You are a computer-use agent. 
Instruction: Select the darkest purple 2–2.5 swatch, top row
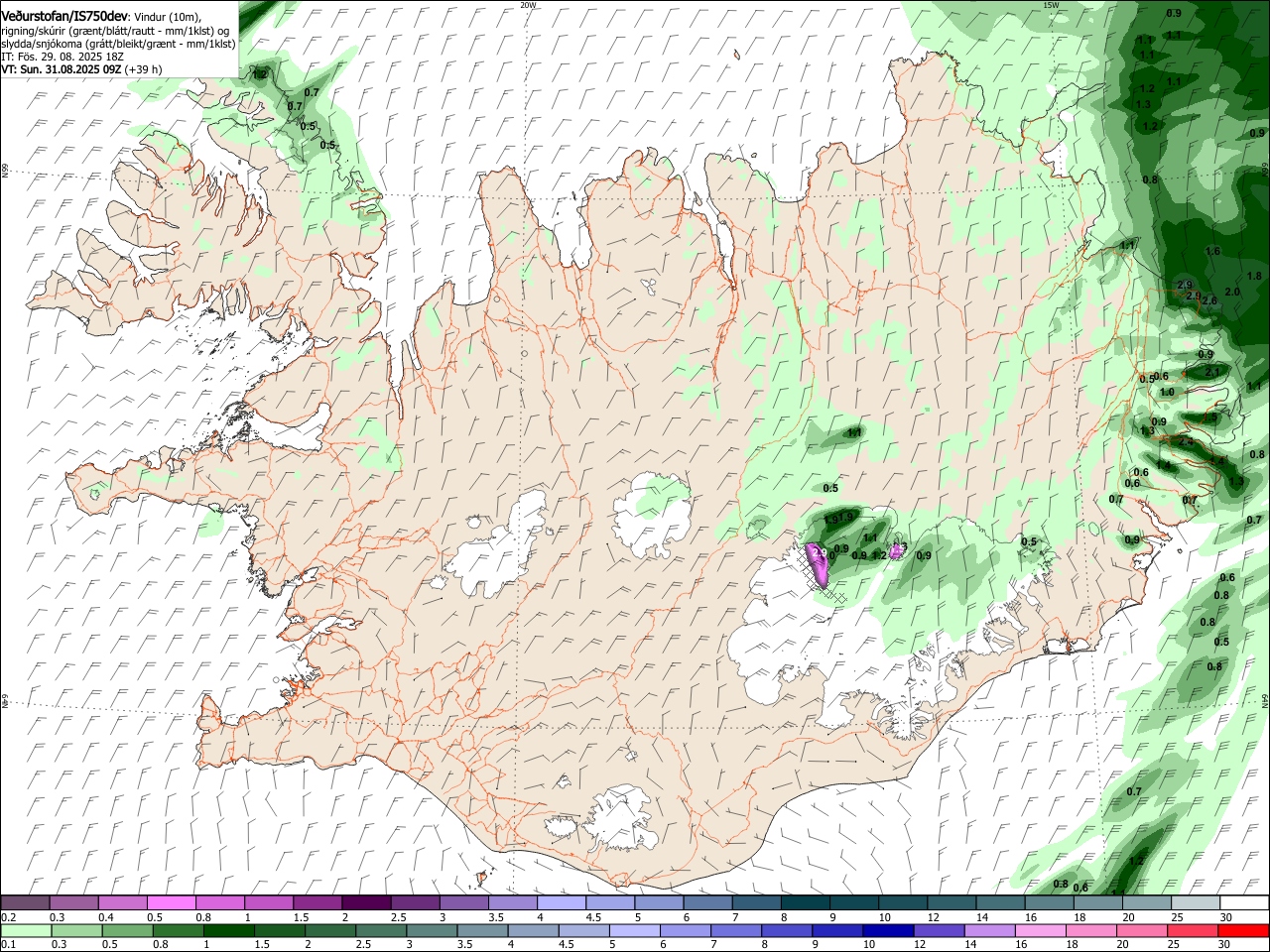click(x=366, y=902)
